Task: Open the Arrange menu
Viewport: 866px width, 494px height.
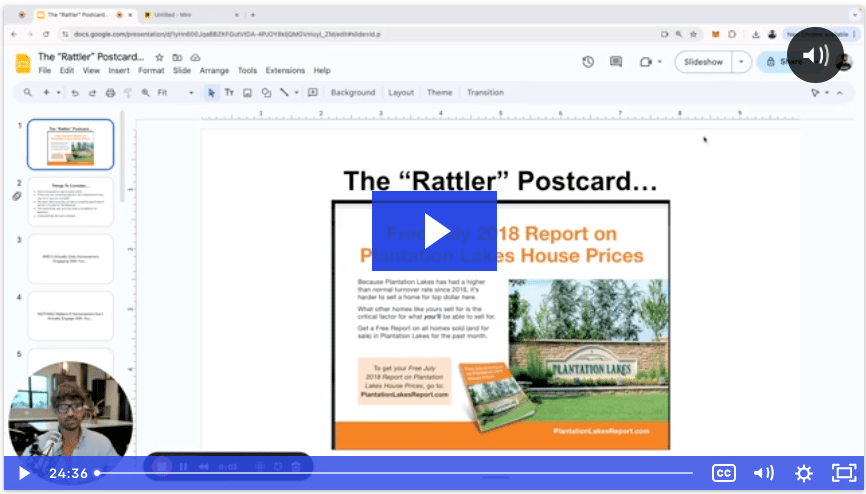Action: [214, 71]
